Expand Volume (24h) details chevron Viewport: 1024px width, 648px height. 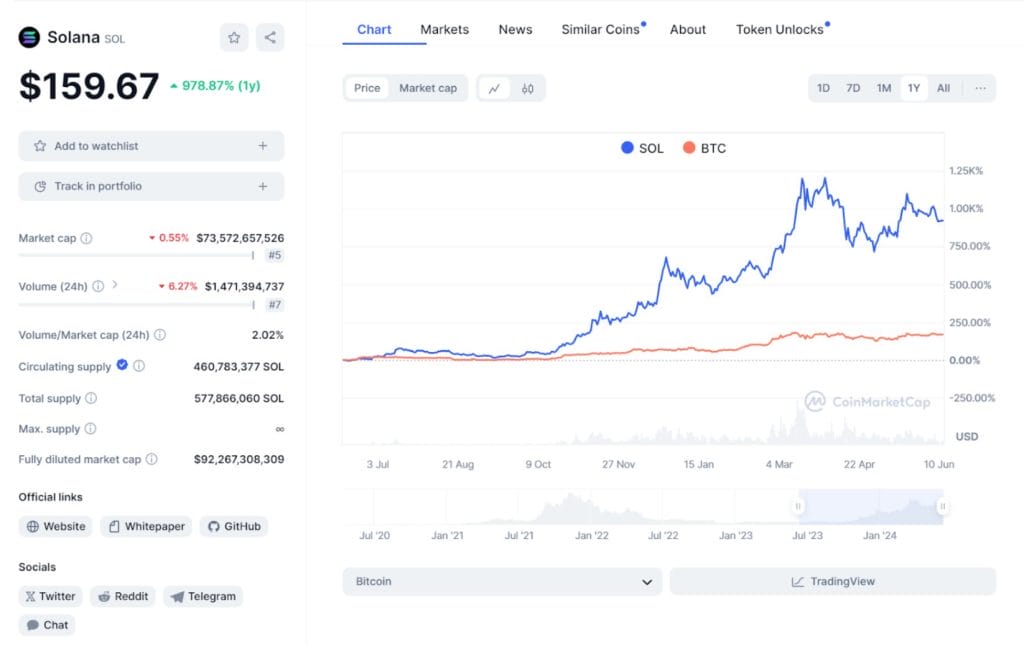click(x=115, y=284)
